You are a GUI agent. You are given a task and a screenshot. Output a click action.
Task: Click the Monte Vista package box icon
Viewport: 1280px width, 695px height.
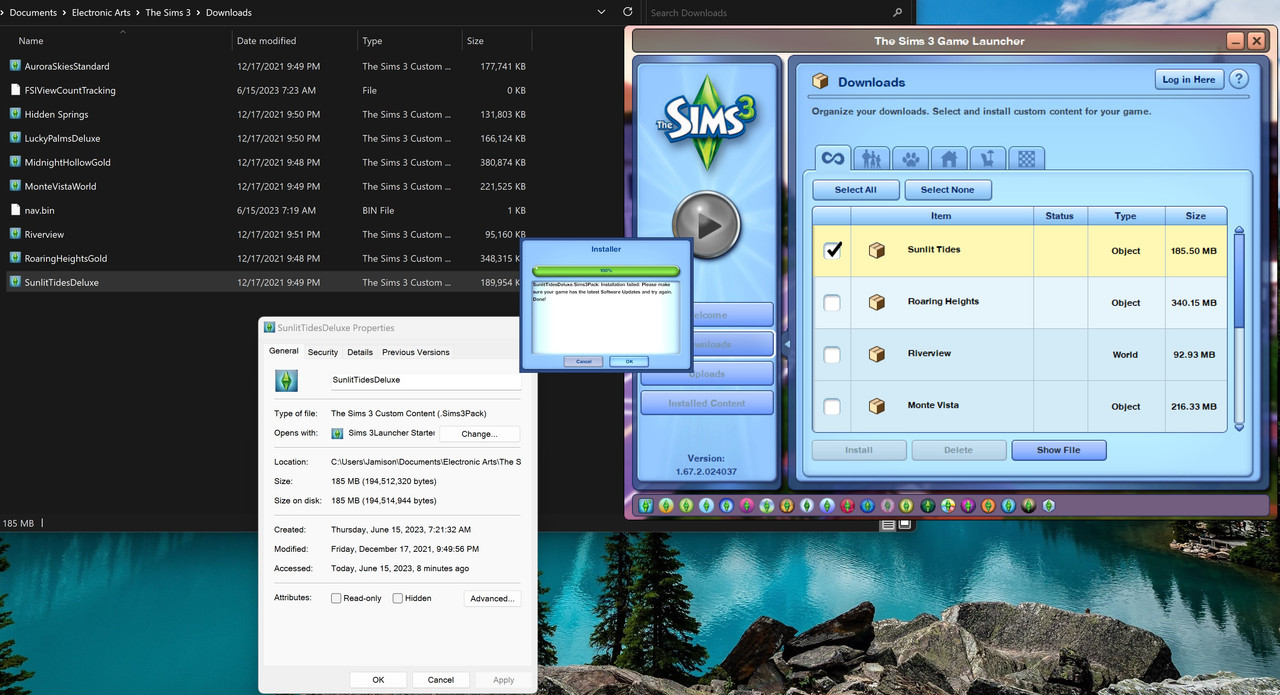[x=877, y=406]
